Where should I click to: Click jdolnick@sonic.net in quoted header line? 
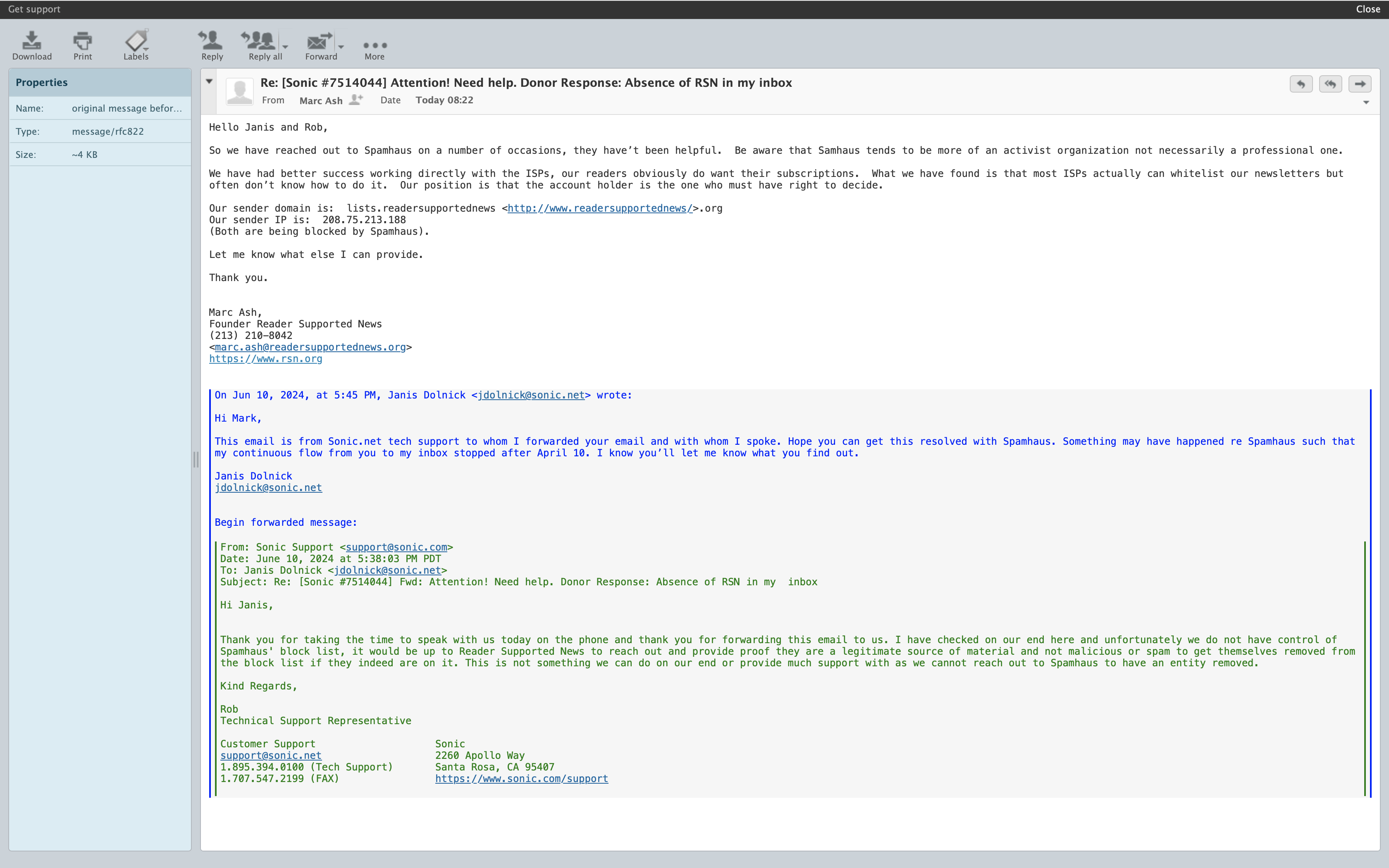(x=531, y=395)
